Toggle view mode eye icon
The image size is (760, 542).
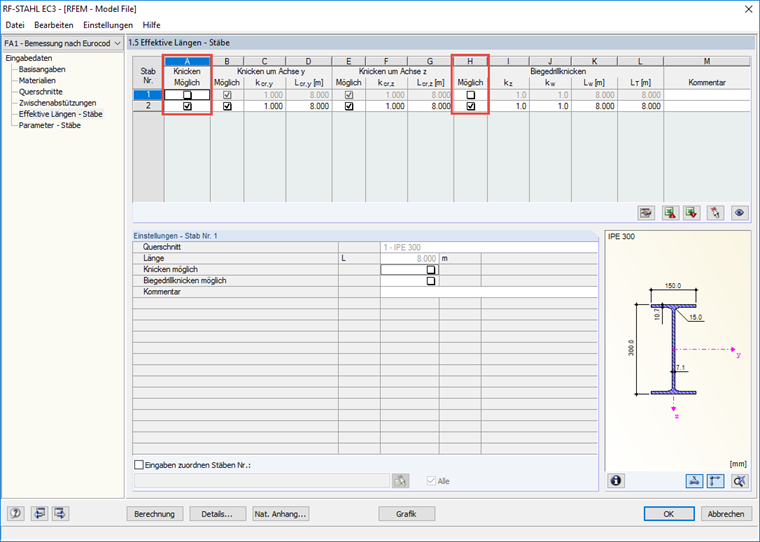(739, 213)
